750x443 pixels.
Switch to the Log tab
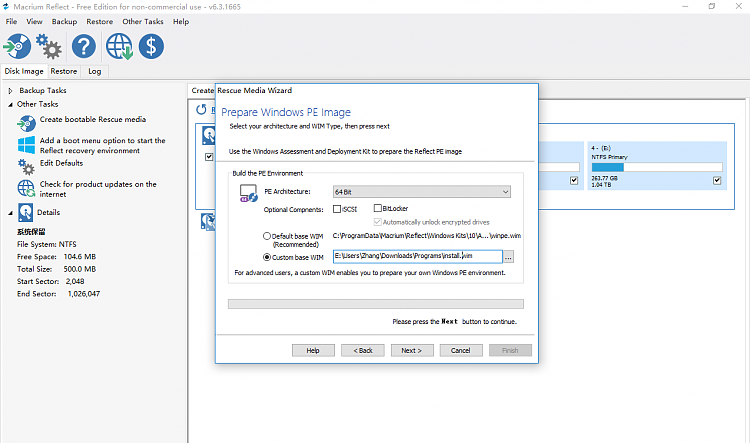tap(94, 71)
